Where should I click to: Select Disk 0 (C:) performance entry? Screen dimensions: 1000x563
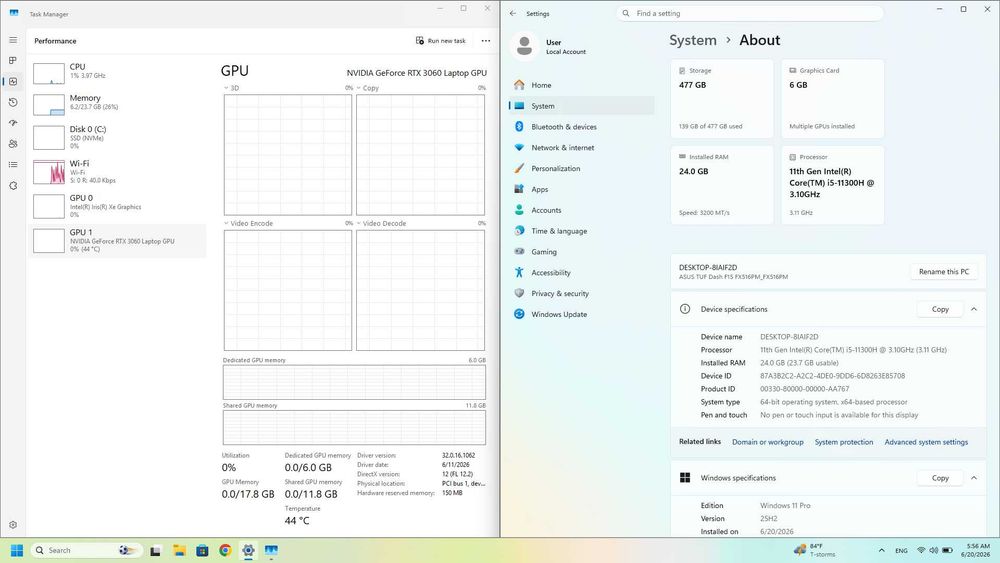point(117,137)
